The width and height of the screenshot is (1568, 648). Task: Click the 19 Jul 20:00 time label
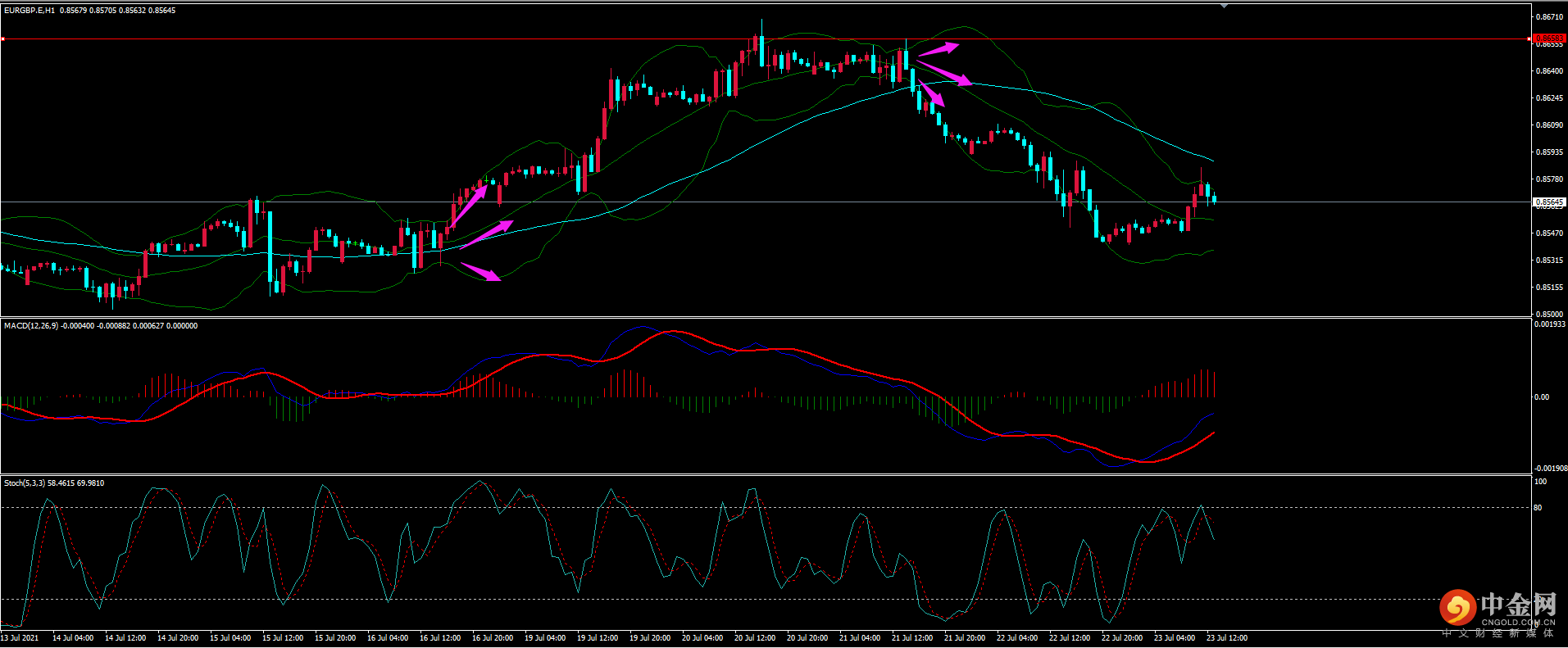[x=650, y=638]
